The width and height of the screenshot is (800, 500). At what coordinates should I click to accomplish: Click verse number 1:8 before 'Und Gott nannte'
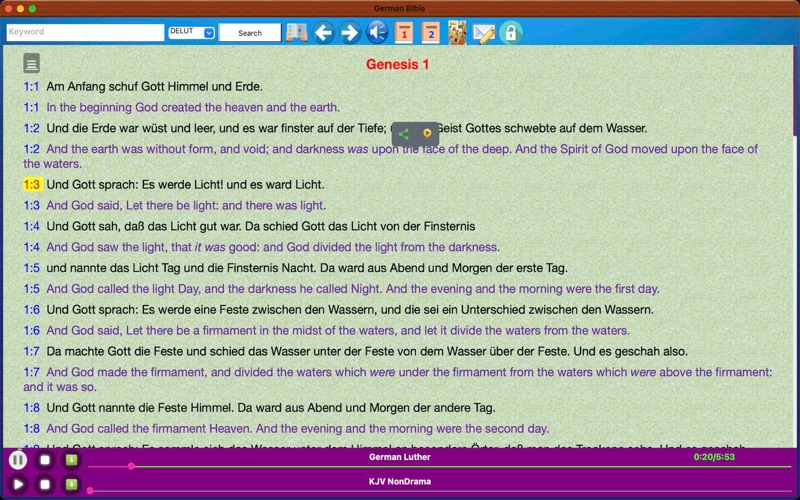click(x=31, y=408)
